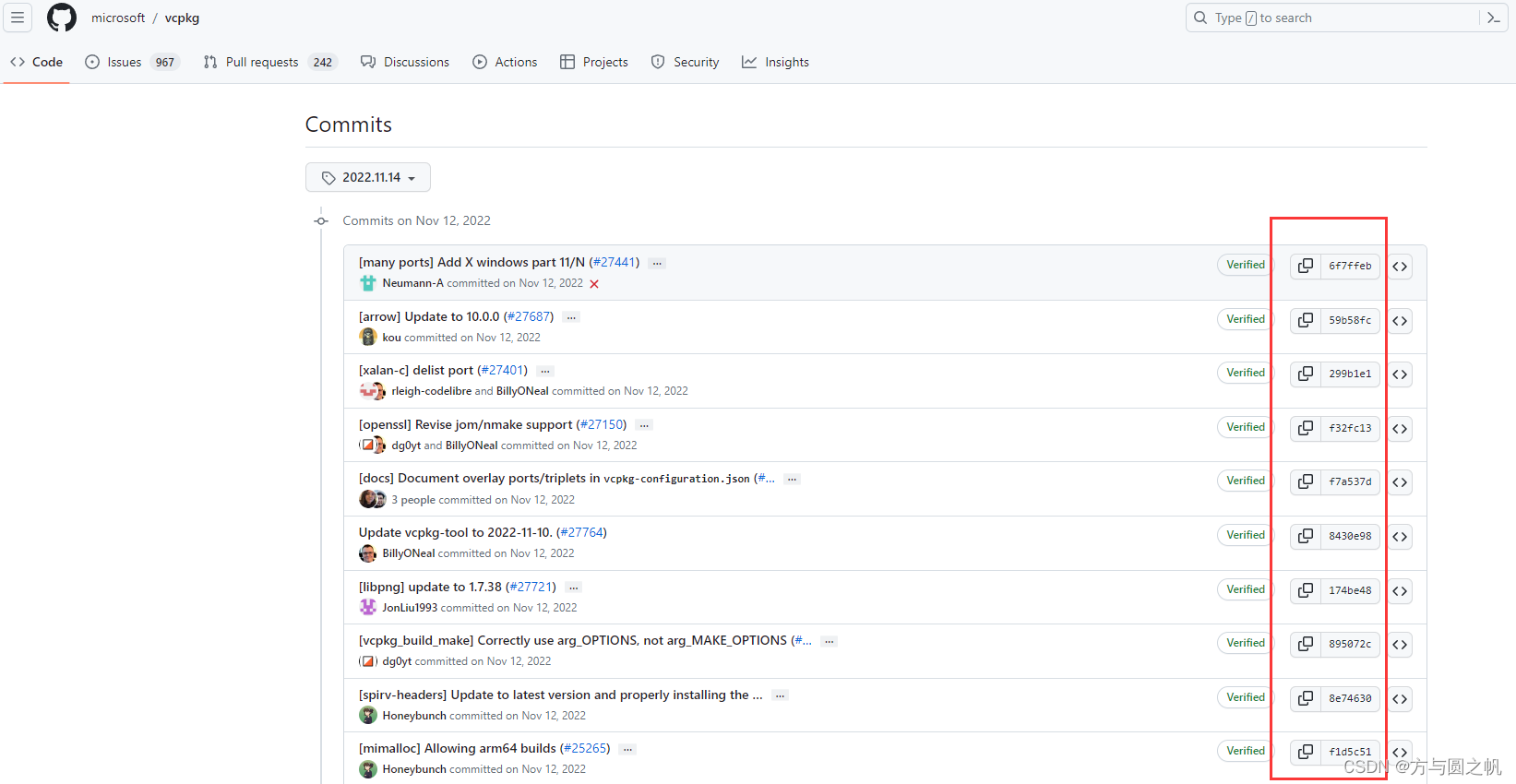
Task: Open kou author link on arrow commit
Action: point(392,338)
